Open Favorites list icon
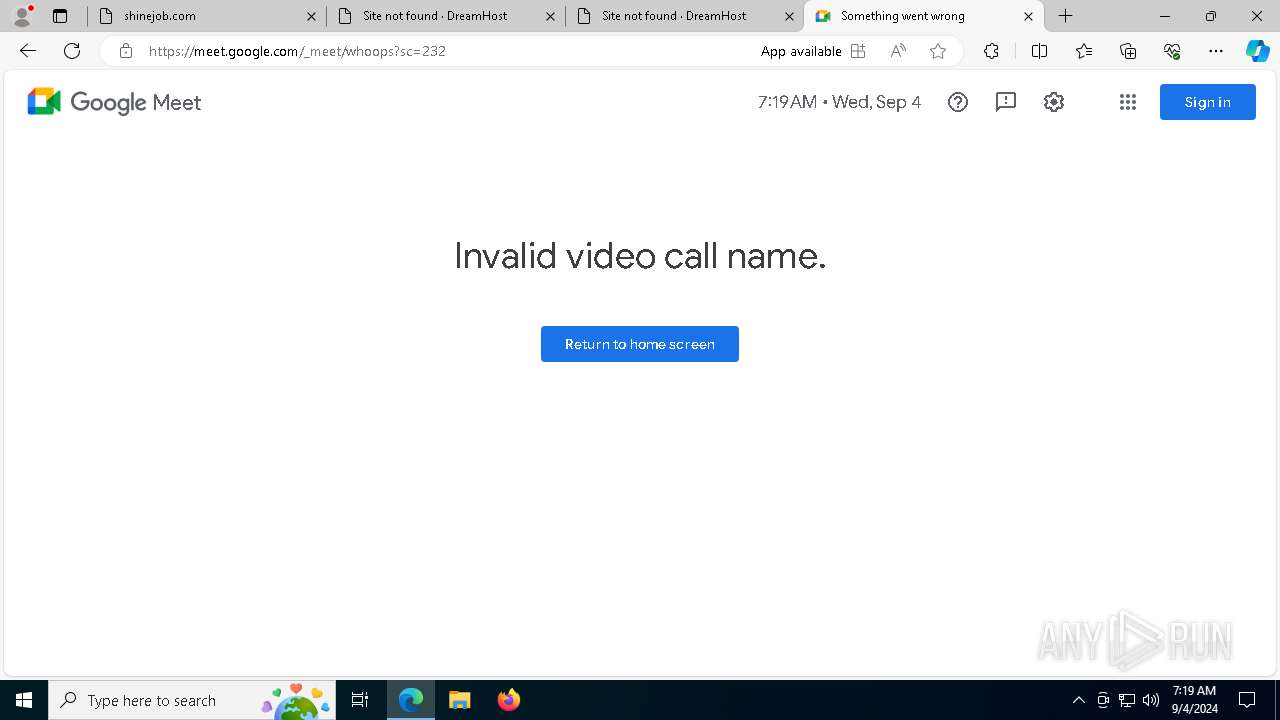The width and height of the screenshot is (1280, 720). [1084, 51]
